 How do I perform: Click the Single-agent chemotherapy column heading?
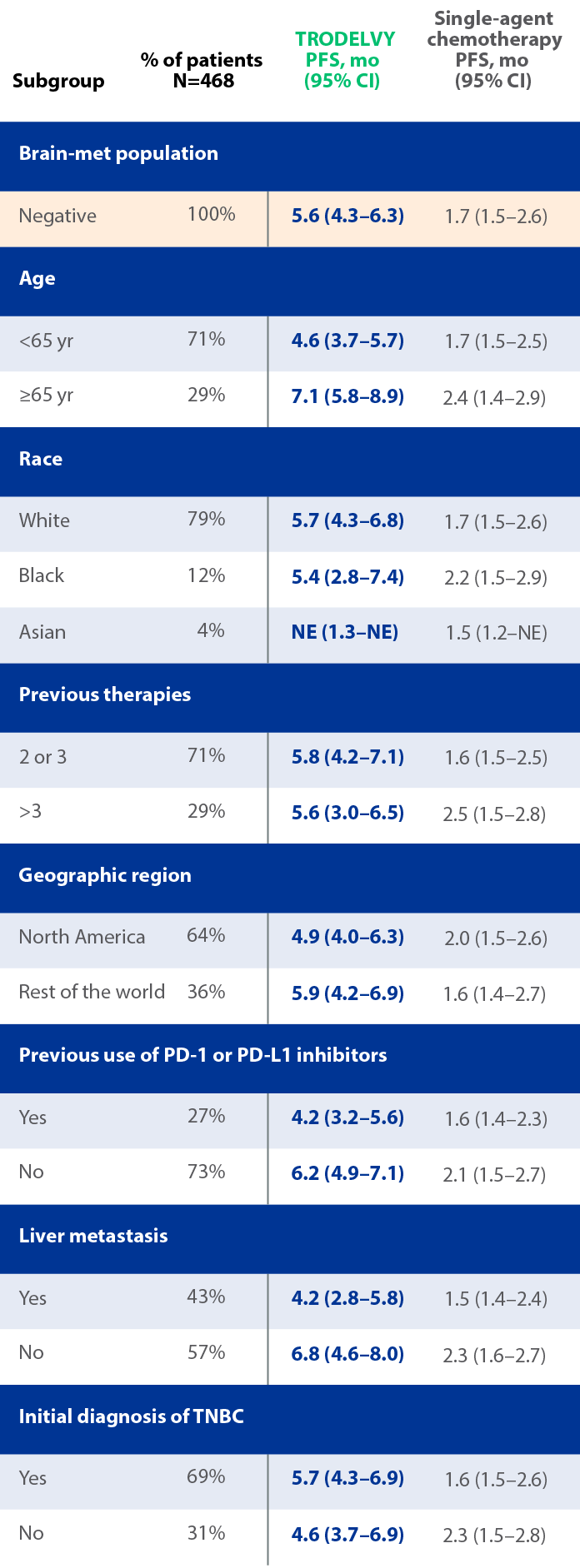point(493,50)
